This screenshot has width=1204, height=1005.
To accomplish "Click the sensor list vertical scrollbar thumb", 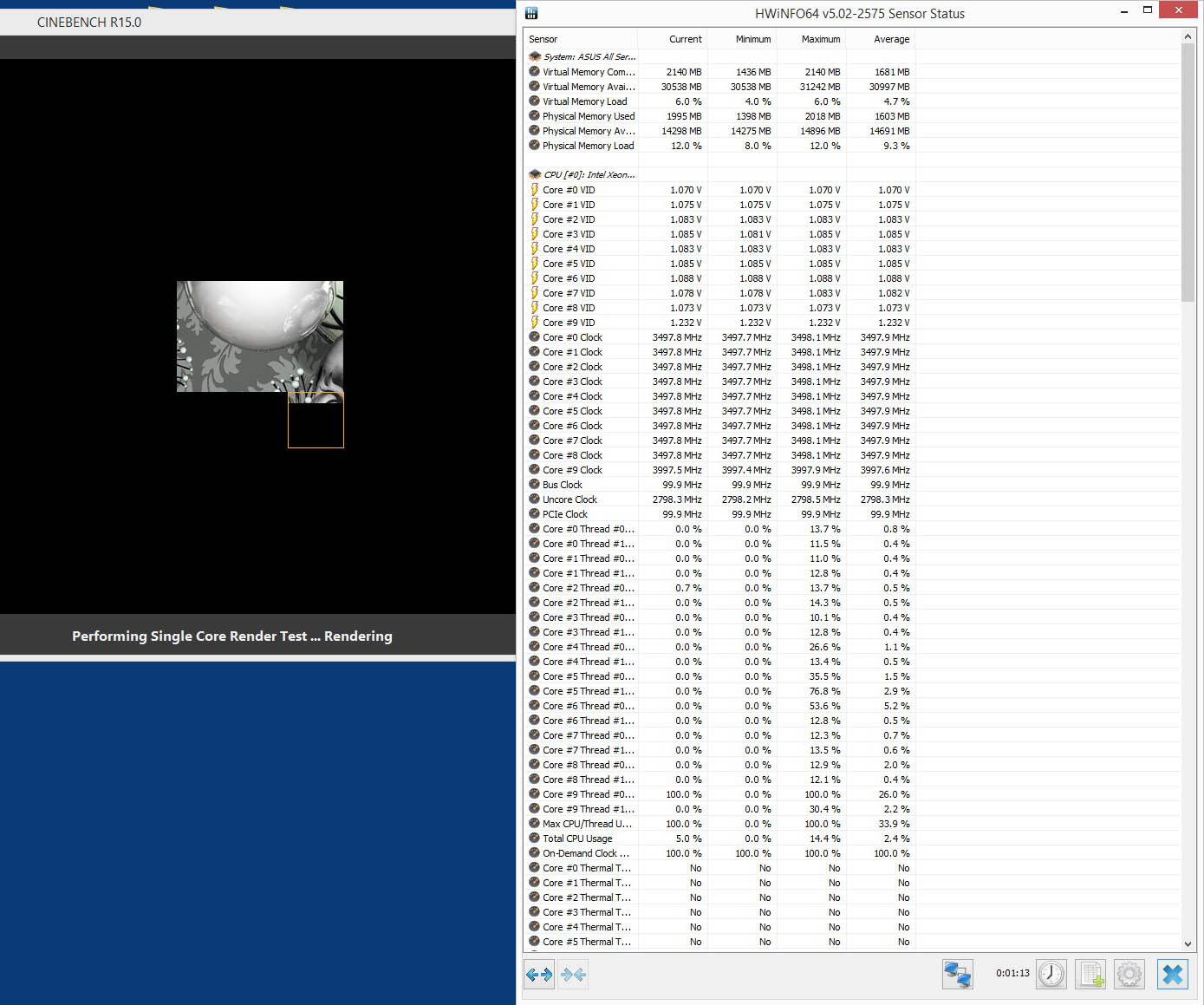I will click(x=1188, y=173).
